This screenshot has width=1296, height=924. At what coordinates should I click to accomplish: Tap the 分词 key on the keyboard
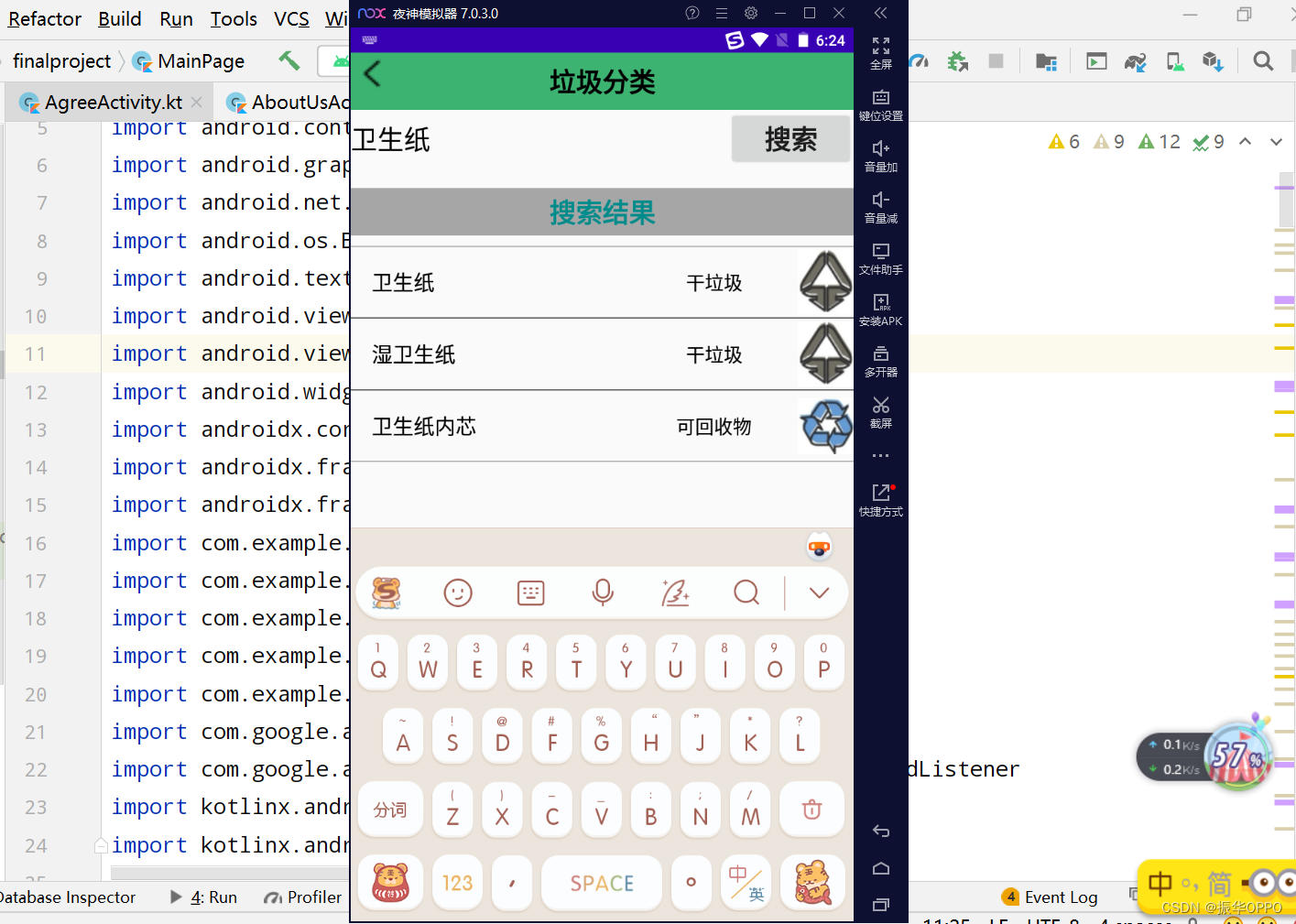[389, 810]
